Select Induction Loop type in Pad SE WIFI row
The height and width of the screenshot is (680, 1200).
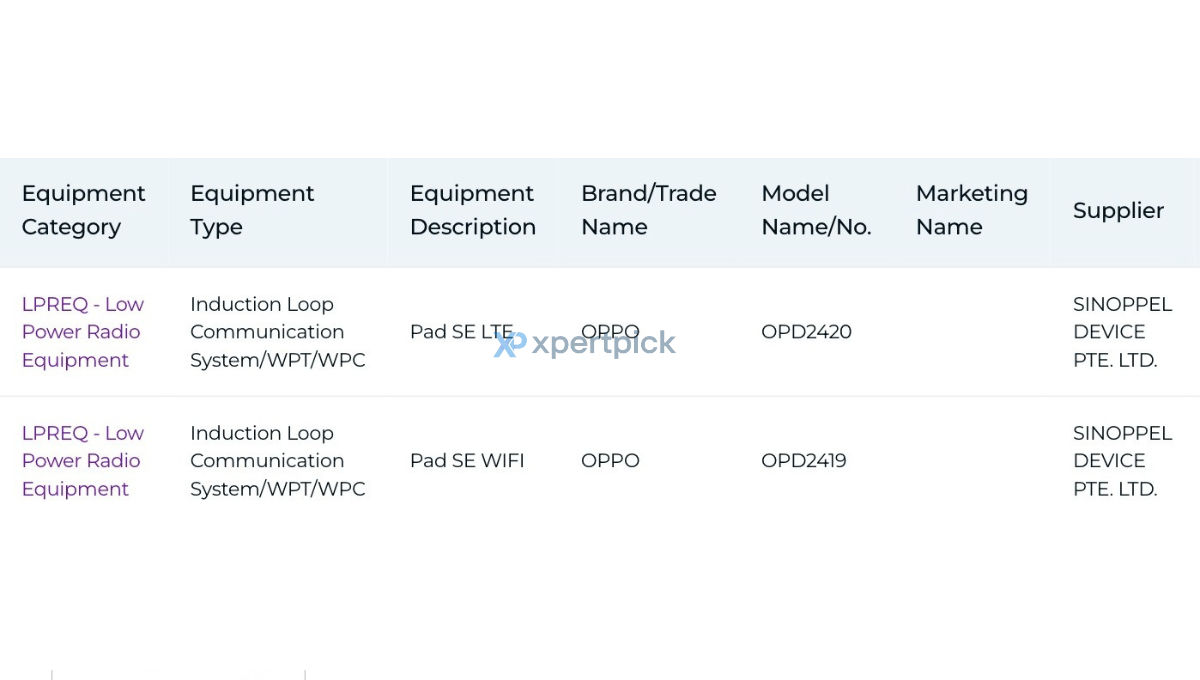[x=278, y=461]
